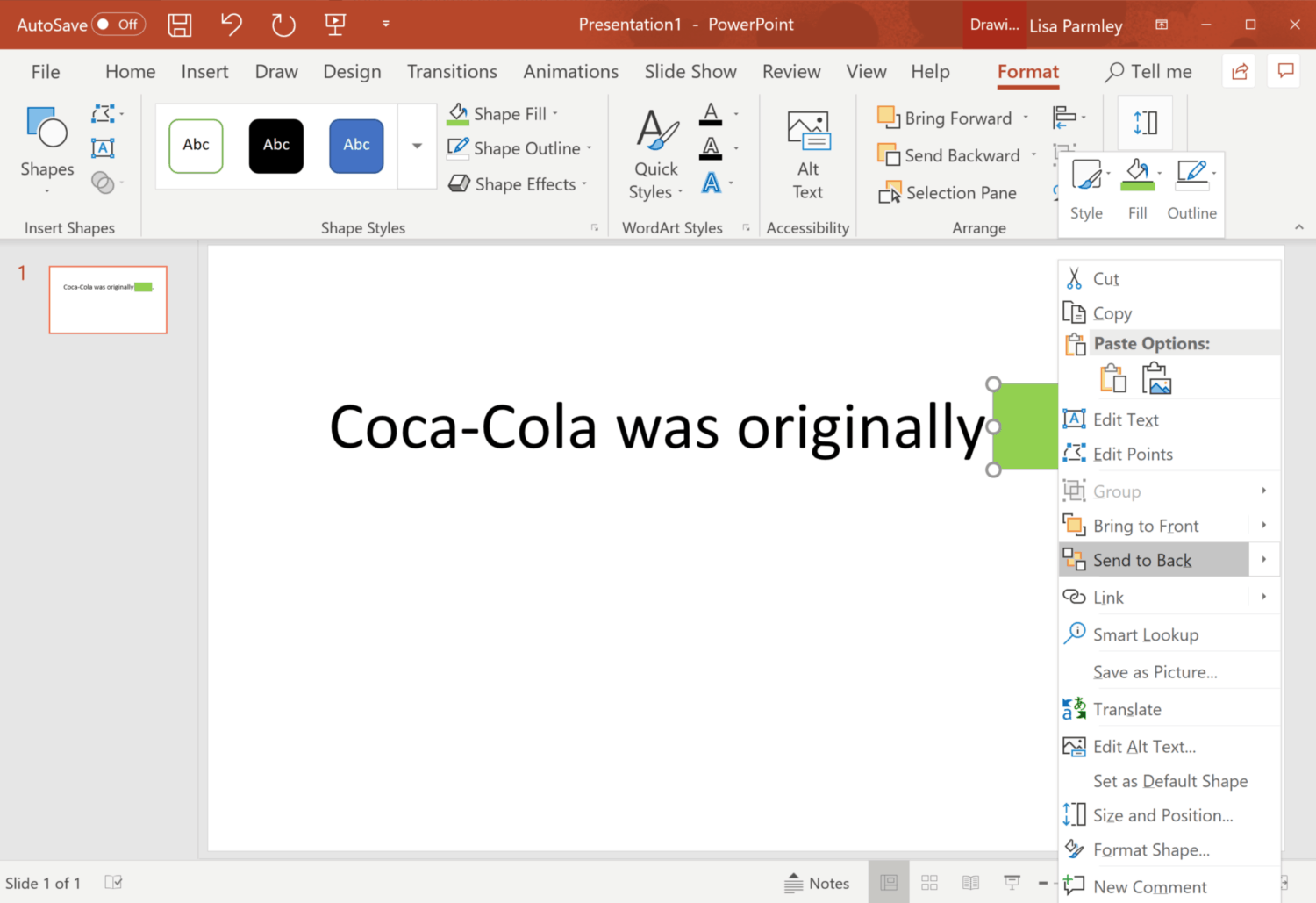Select the green outline Abc style

tap(196, 146)
